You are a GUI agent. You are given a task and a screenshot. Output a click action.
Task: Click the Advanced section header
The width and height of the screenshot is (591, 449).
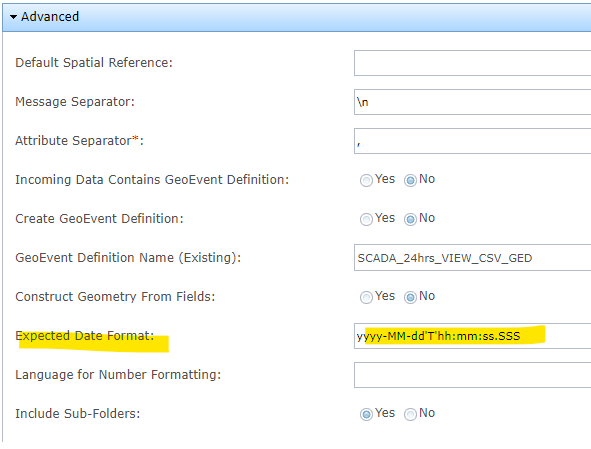(297, 17)
